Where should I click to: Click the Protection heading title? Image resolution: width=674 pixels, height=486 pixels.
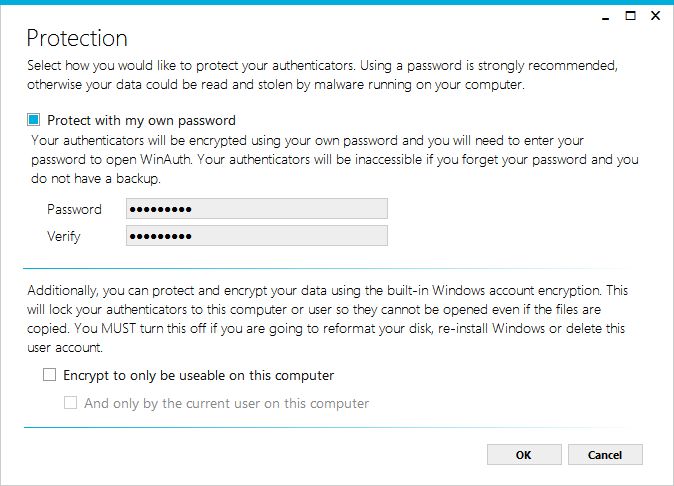(77, 38)
